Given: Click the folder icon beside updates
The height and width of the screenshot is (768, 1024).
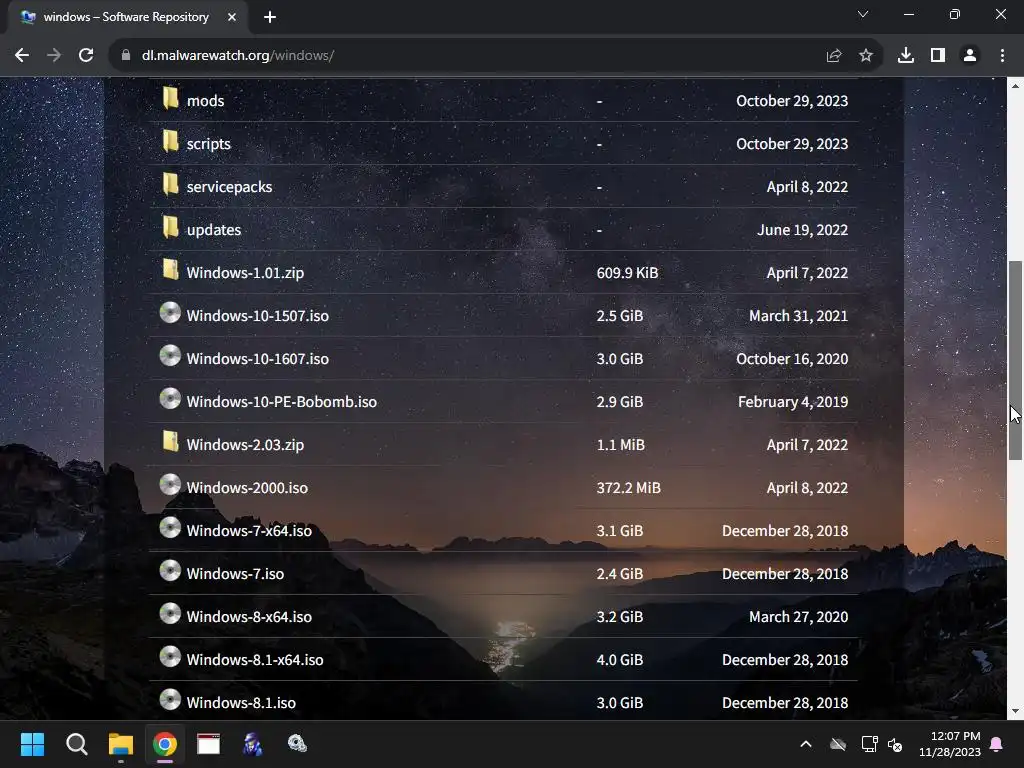Looking at the screenshot, I should (x=170, y=227).
